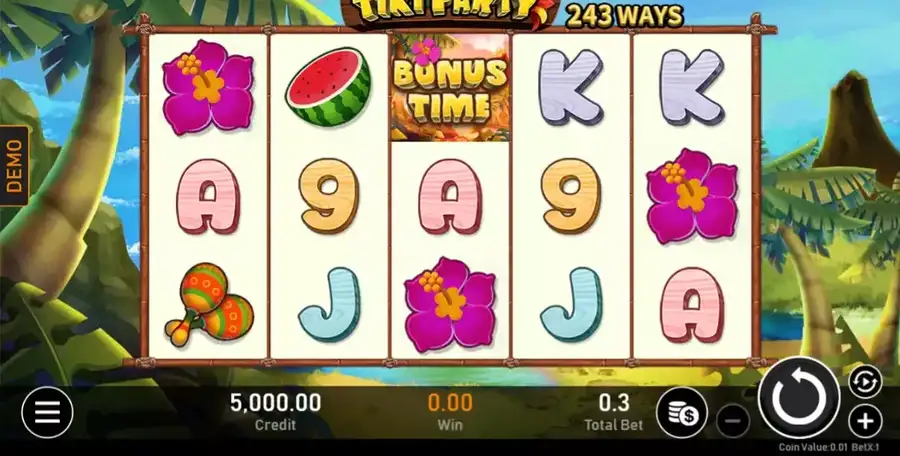Click the Win amount display
Viewport: 900px width, 456px height.
pos(450,411)
